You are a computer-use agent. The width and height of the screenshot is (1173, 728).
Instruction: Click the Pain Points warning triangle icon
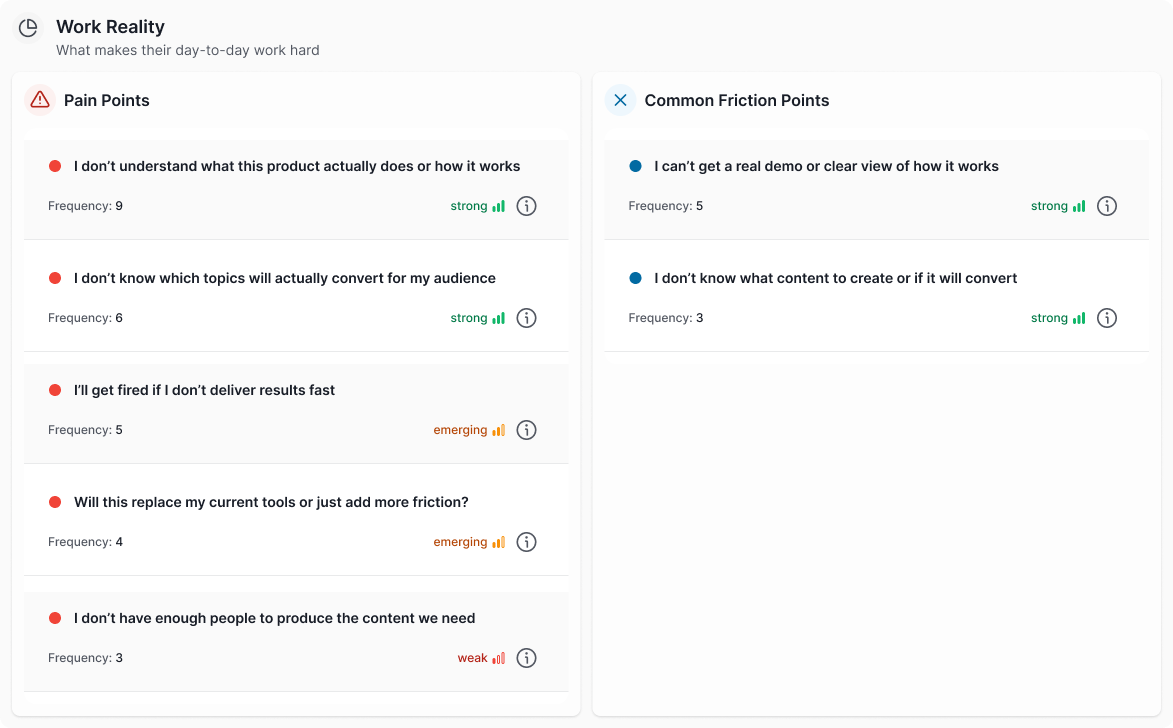[x=40, y=100]
